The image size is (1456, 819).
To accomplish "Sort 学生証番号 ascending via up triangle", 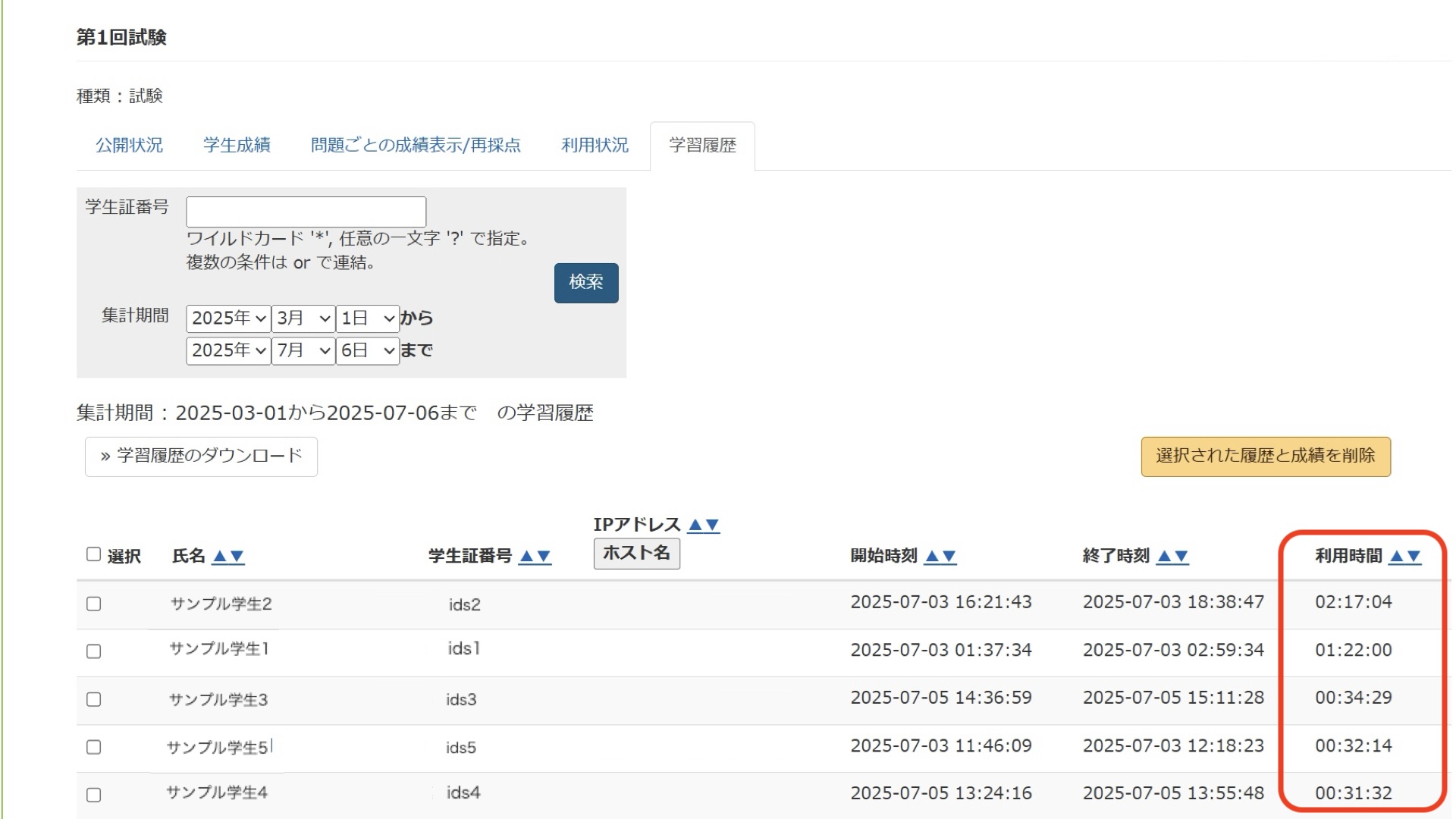I will point(526,557).
